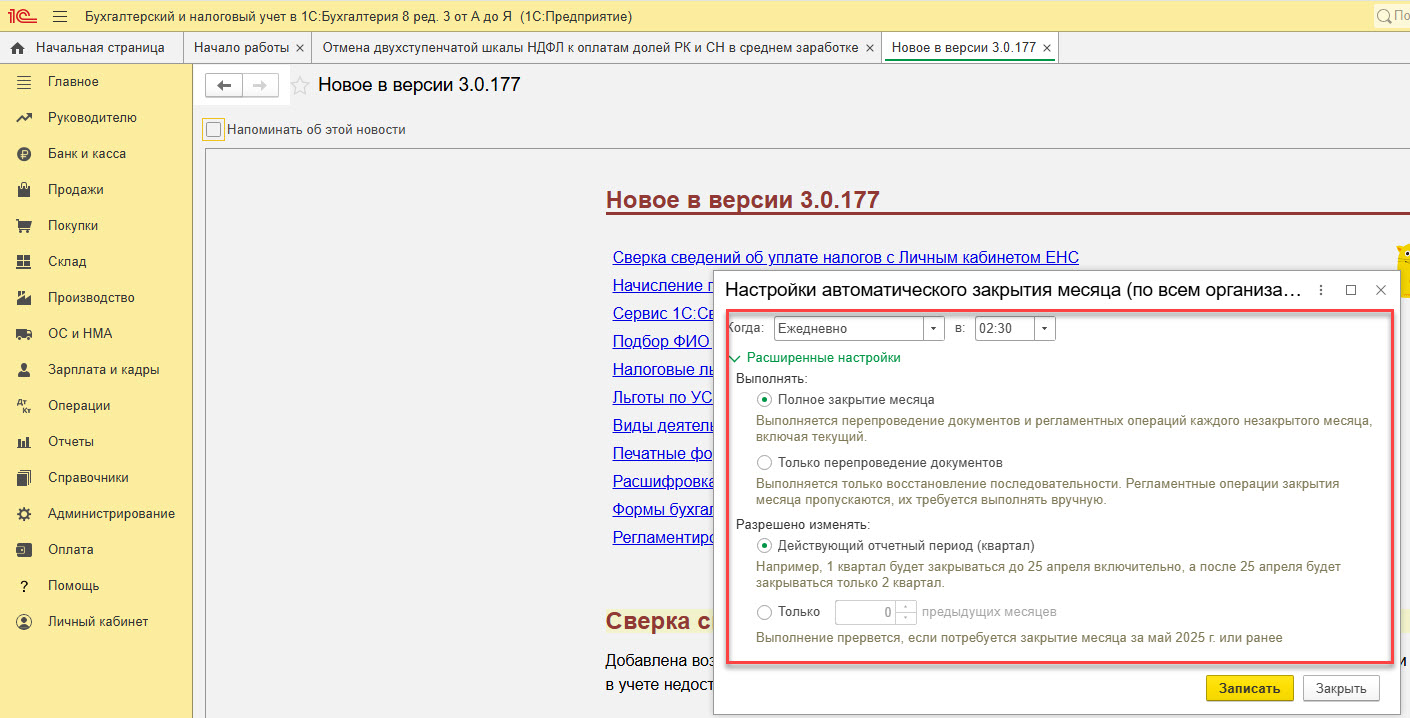This screenshot has height=718, width=1410.
Task: Select the Полное закрытие месяца radio option
Action: 765,399
